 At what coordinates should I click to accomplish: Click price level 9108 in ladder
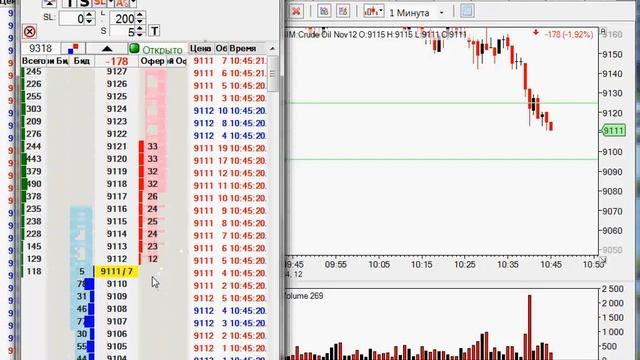[x=117, y=309]
